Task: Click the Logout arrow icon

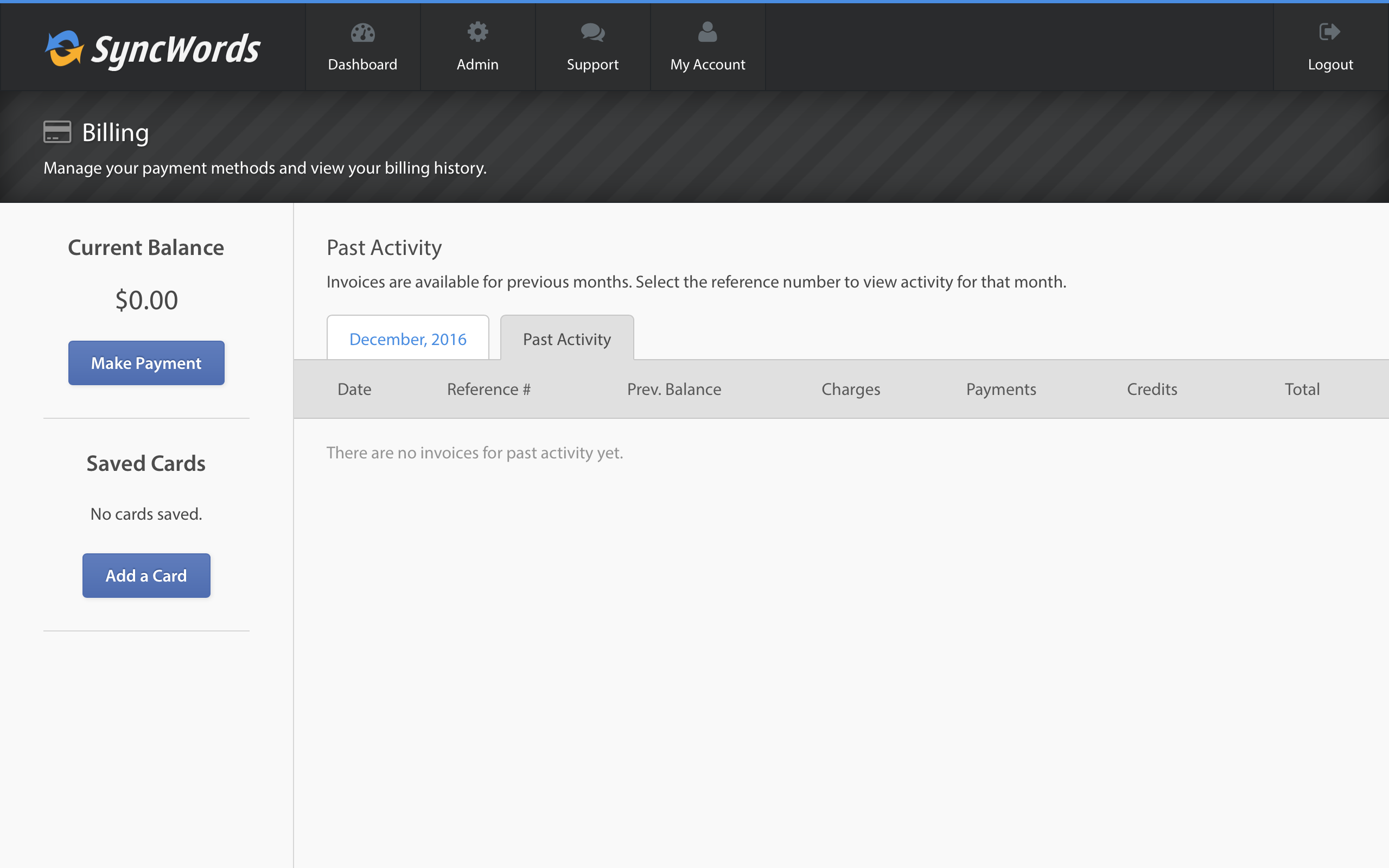Action: point(1330,31)
